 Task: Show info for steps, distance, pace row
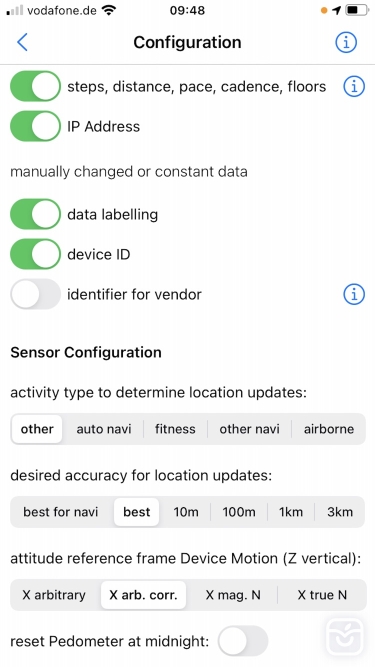[x=354, y=86]
